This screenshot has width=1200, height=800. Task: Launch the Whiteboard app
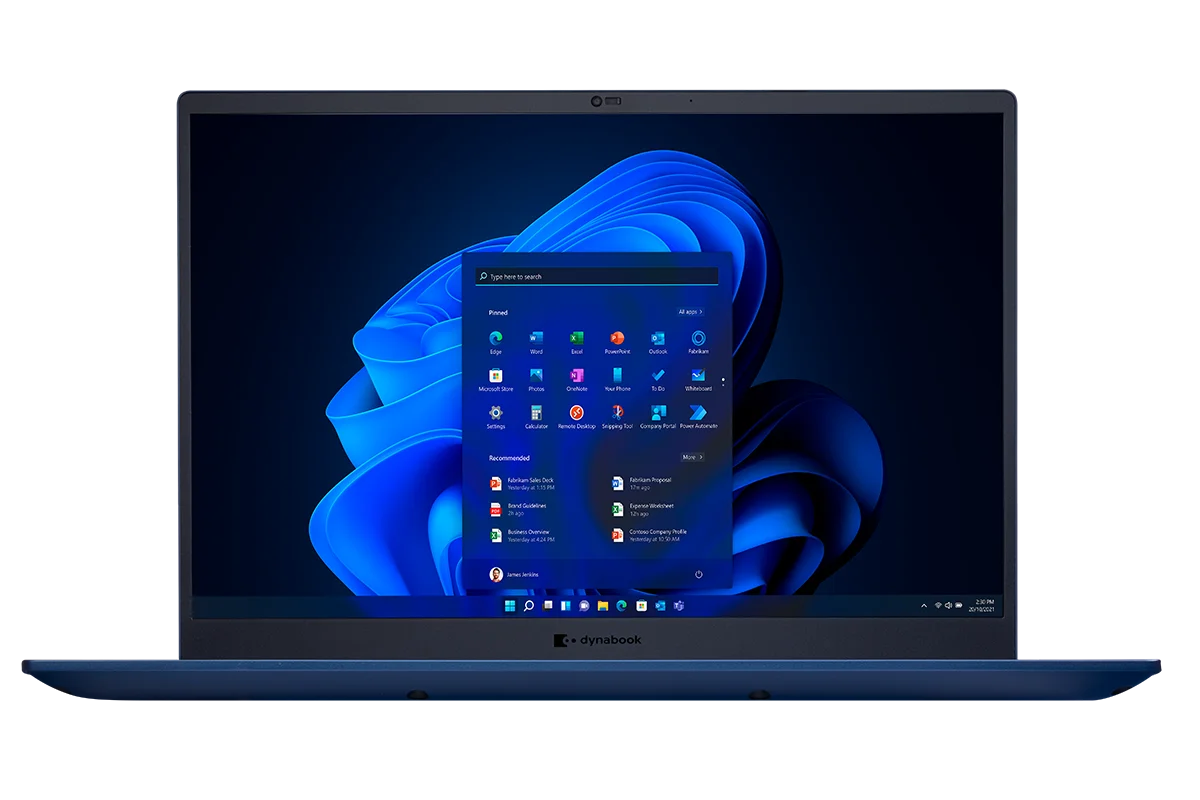tap(698, 376)
